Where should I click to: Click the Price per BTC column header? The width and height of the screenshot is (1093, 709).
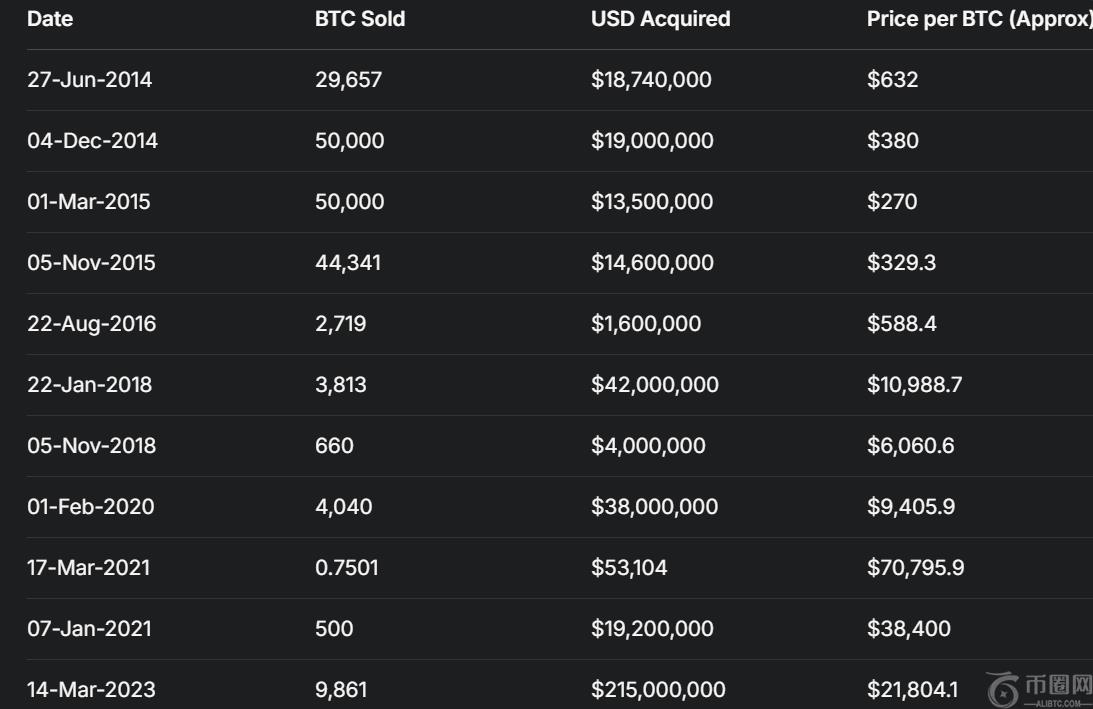click(x=978, y=19)
